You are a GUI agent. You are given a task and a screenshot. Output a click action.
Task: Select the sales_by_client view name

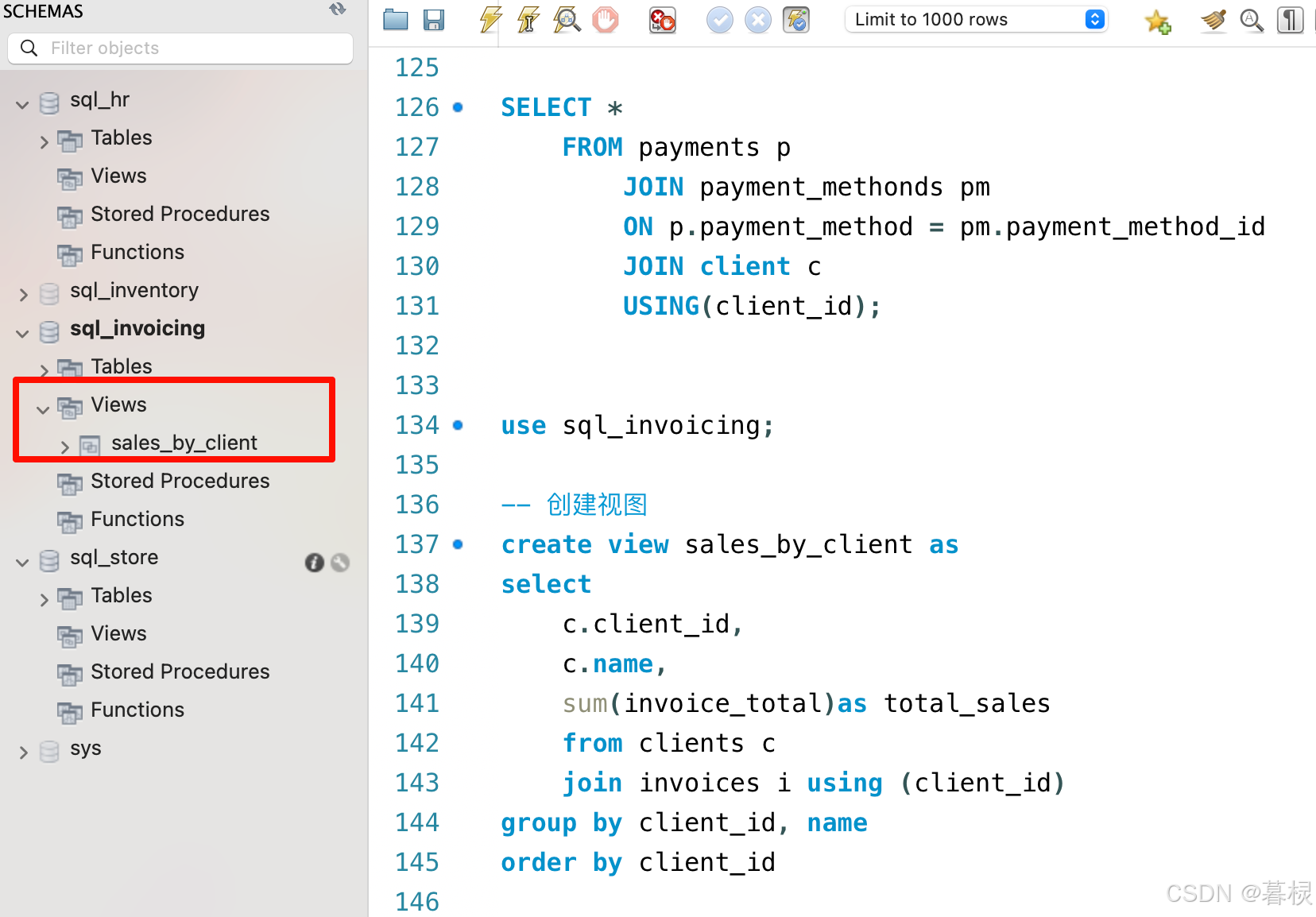184,443
